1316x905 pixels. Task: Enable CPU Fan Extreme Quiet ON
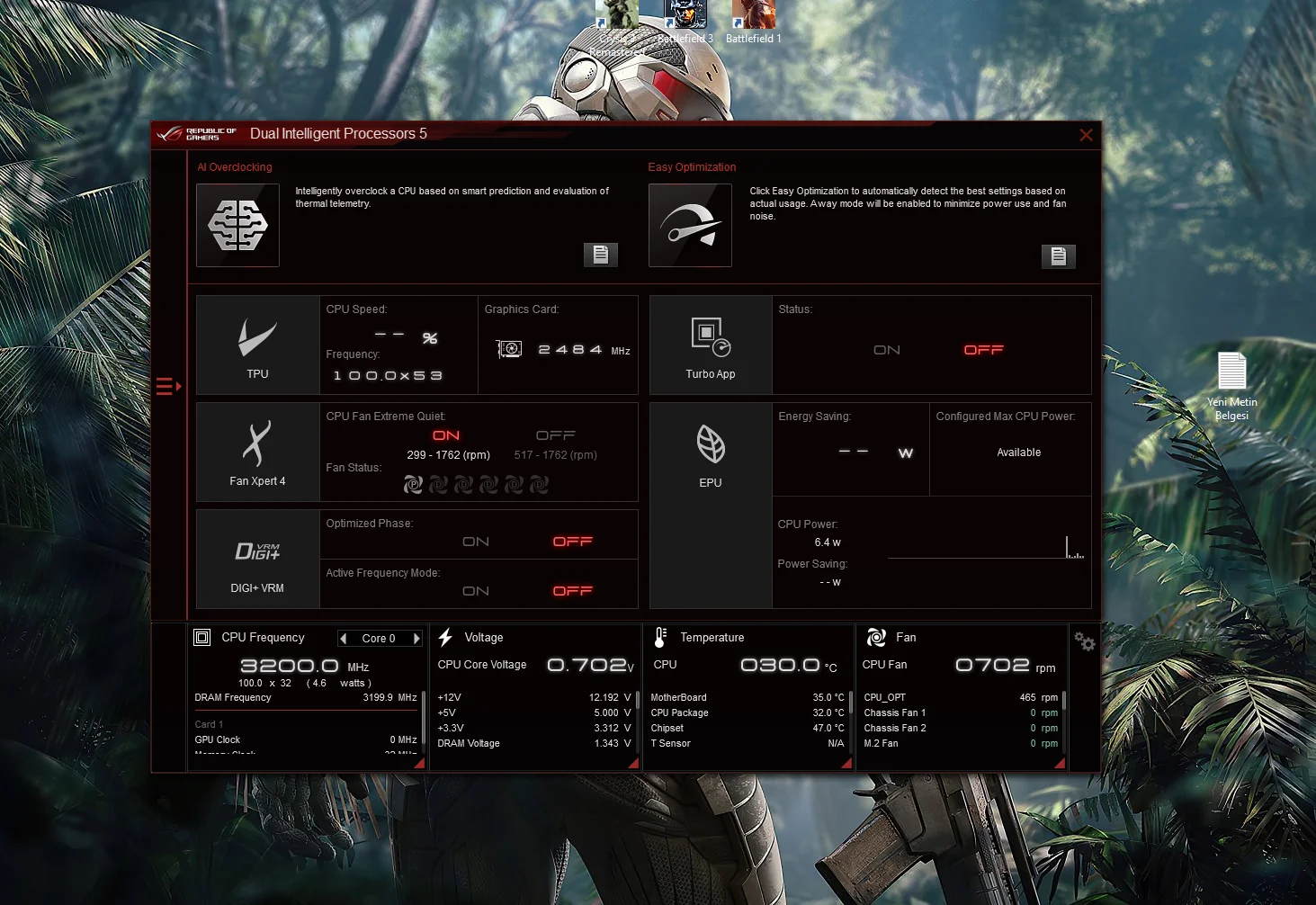tap(446, 435)
